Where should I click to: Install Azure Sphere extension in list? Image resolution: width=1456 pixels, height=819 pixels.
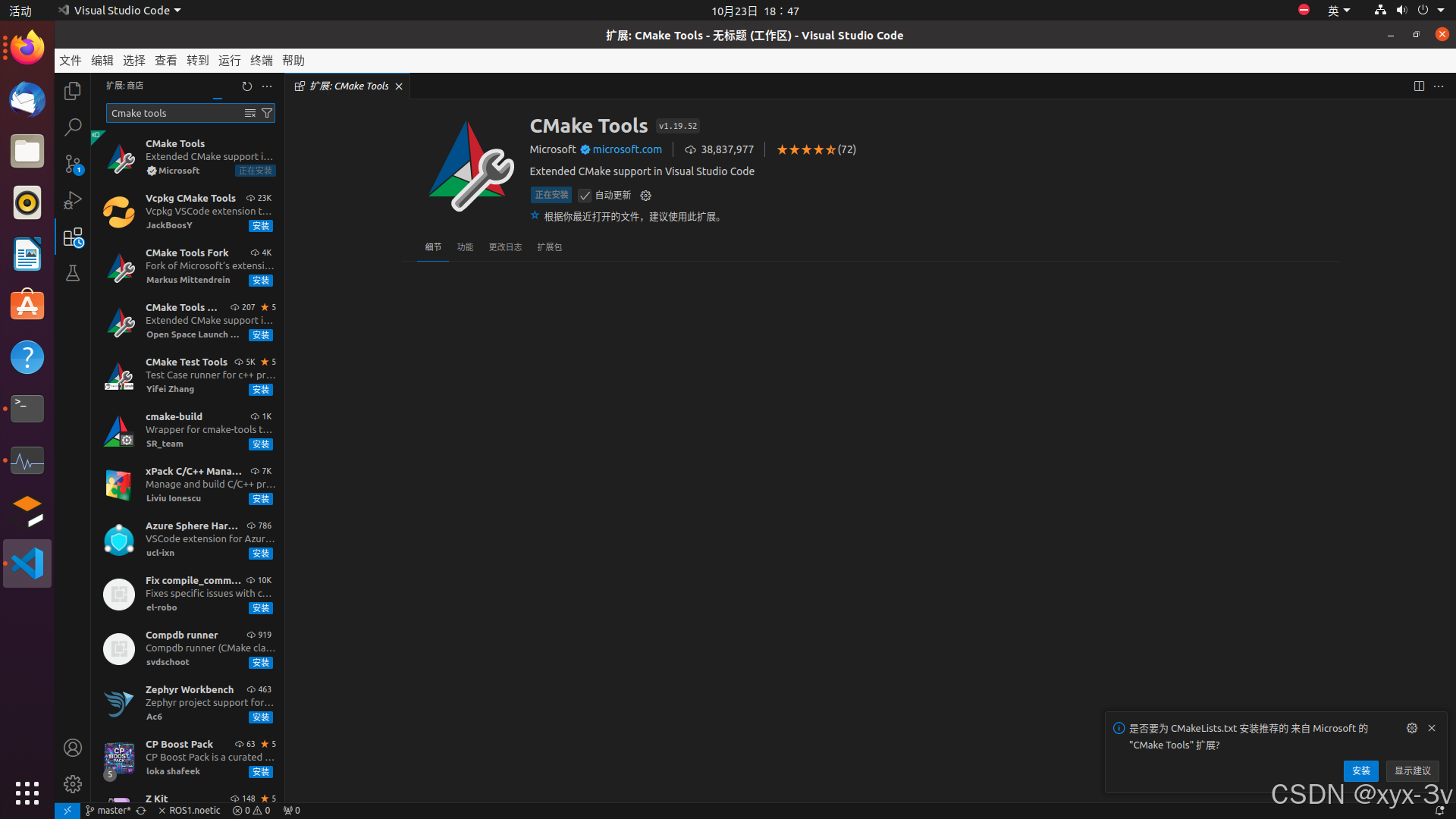(261, 554)
